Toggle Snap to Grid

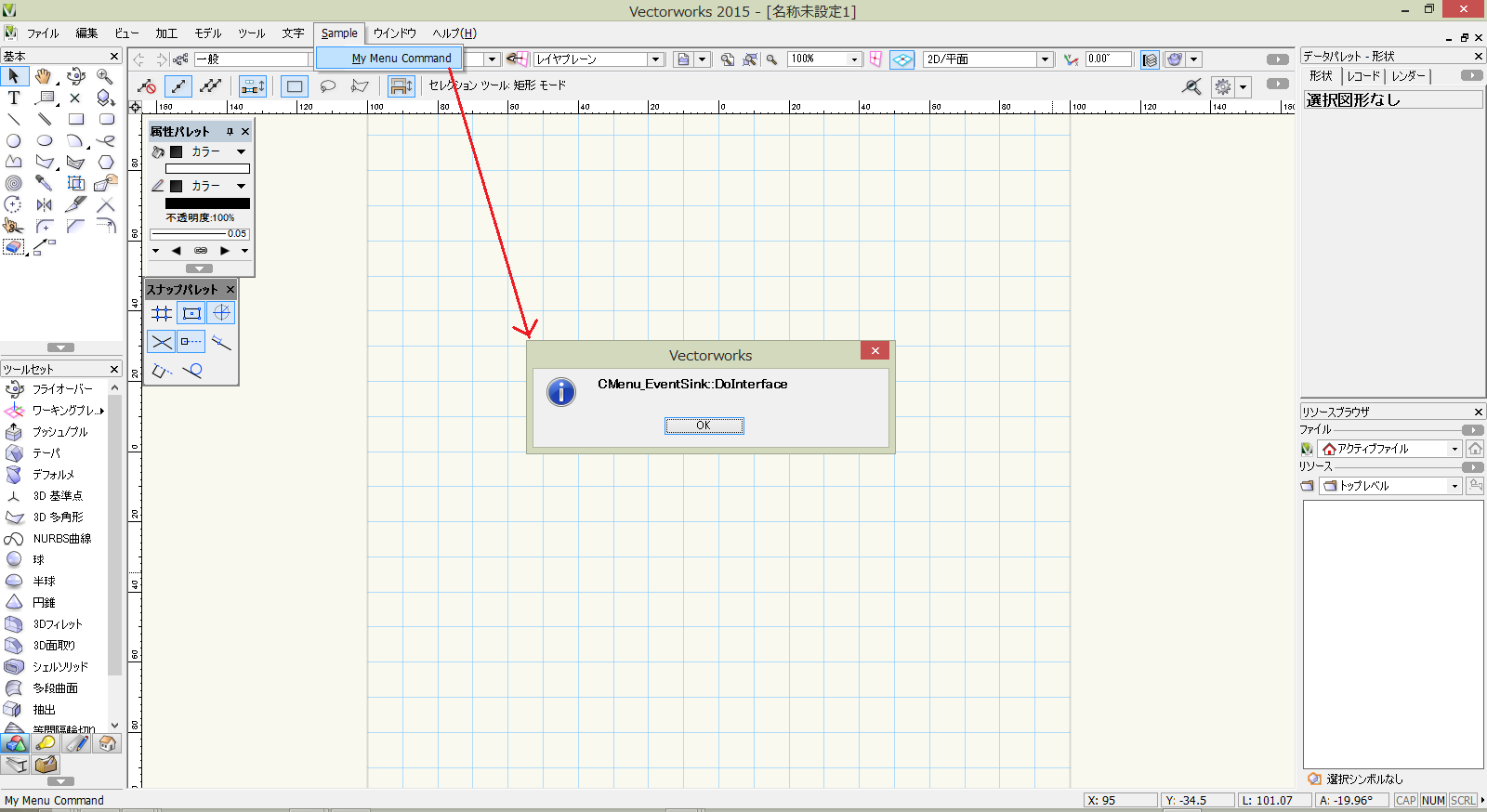162,313
